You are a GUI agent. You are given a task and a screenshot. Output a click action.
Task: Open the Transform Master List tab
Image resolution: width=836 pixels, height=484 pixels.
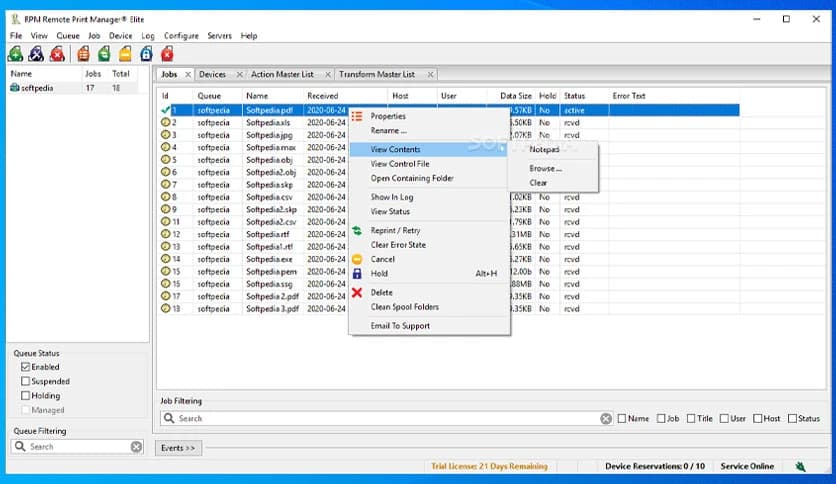(x=376, y=75)
